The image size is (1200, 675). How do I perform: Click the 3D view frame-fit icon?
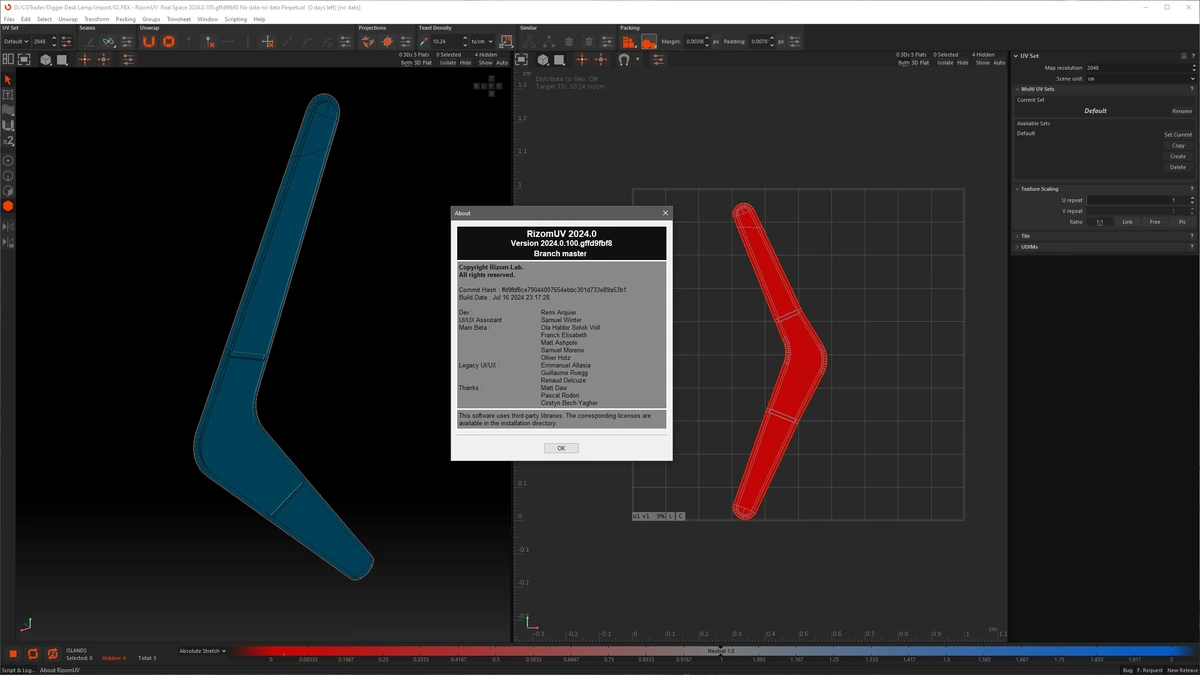coord(24,60)
